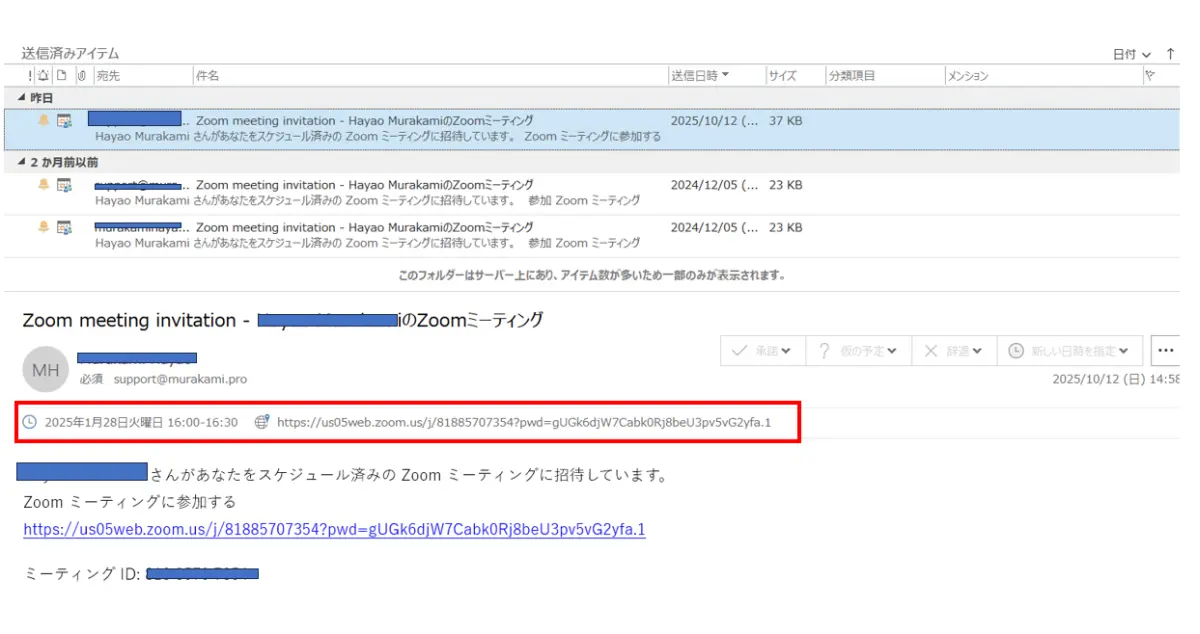The height and width of the screenshot is (634, 1200).
Task: Open the Zoom join link in message body
Action: tap(334, 530)
